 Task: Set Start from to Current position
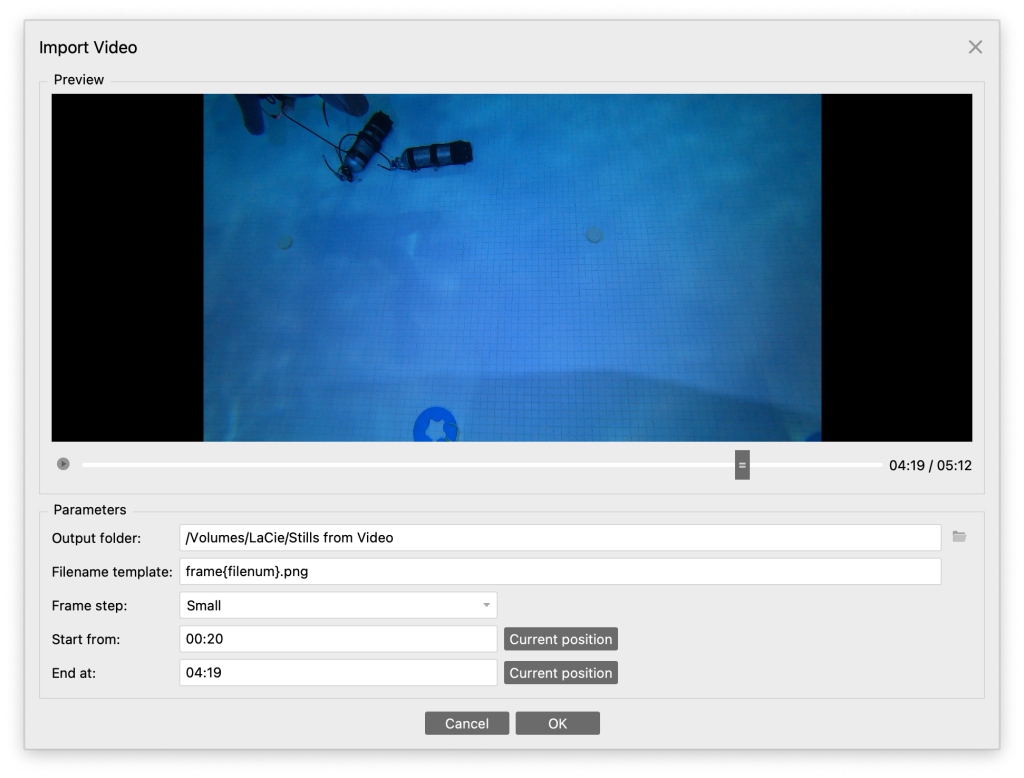click(x=560, y=639)
